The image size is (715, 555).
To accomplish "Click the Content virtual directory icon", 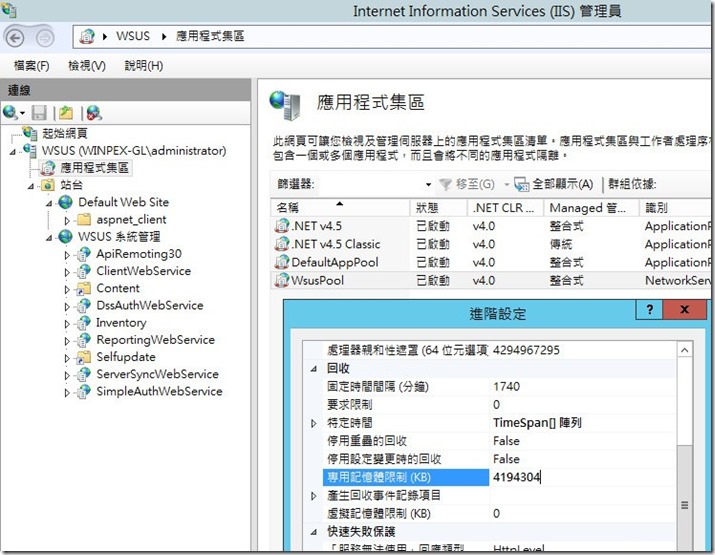I will tap(83, 288).
